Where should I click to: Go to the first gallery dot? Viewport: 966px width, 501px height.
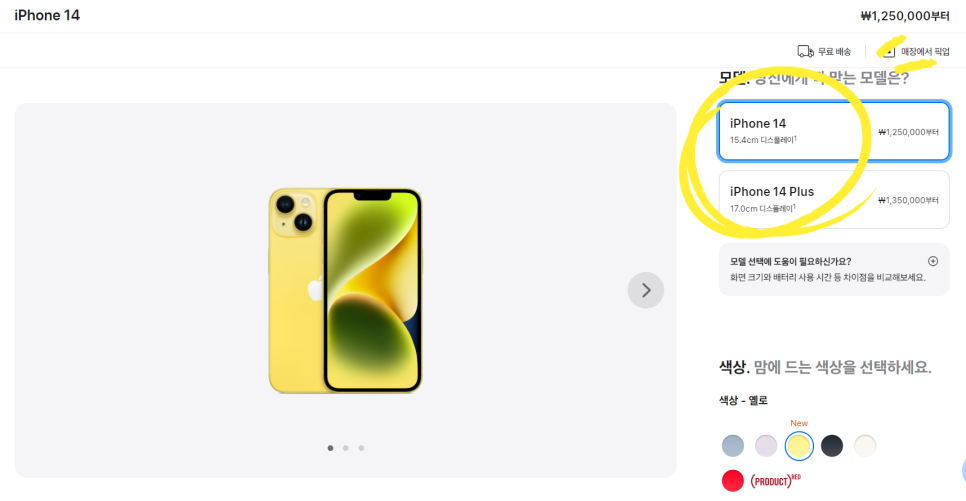(330, 448)
